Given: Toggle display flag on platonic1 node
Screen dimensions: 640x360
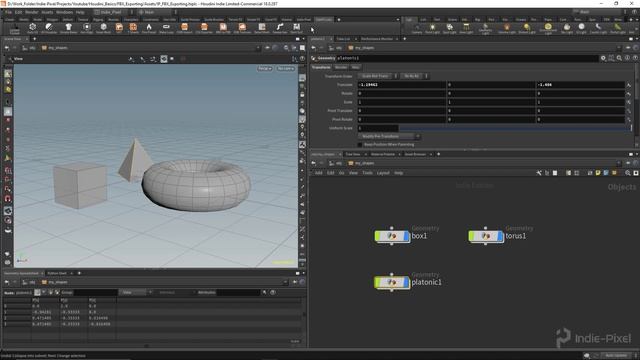Looking at the screenshot, I should [x=406, y=282].
